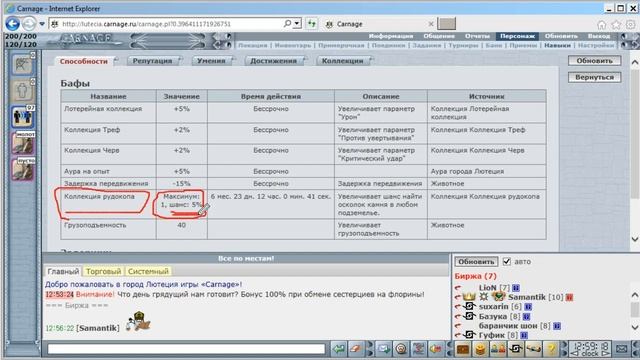Click the молот sidebar icon

click(x=23, y=143)
